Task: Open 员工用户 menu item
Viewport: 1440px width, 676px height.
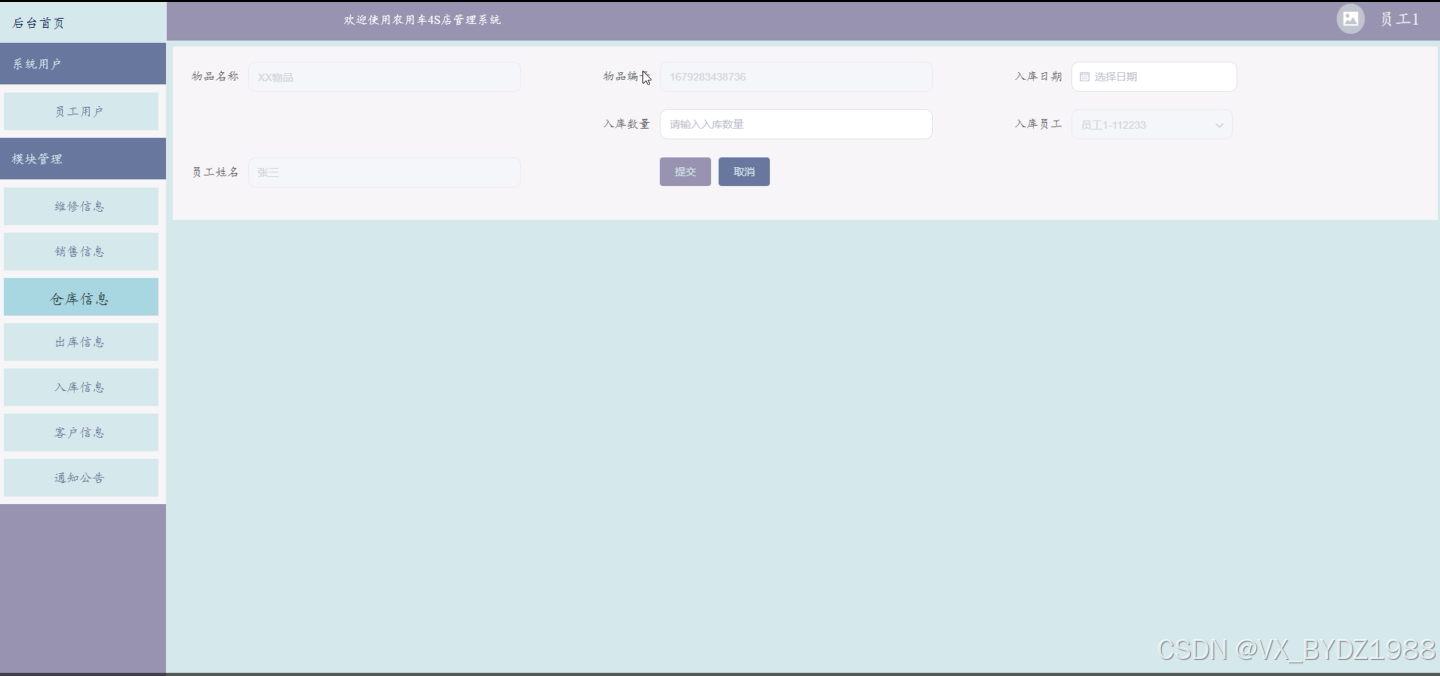Action: click(81, 111)
